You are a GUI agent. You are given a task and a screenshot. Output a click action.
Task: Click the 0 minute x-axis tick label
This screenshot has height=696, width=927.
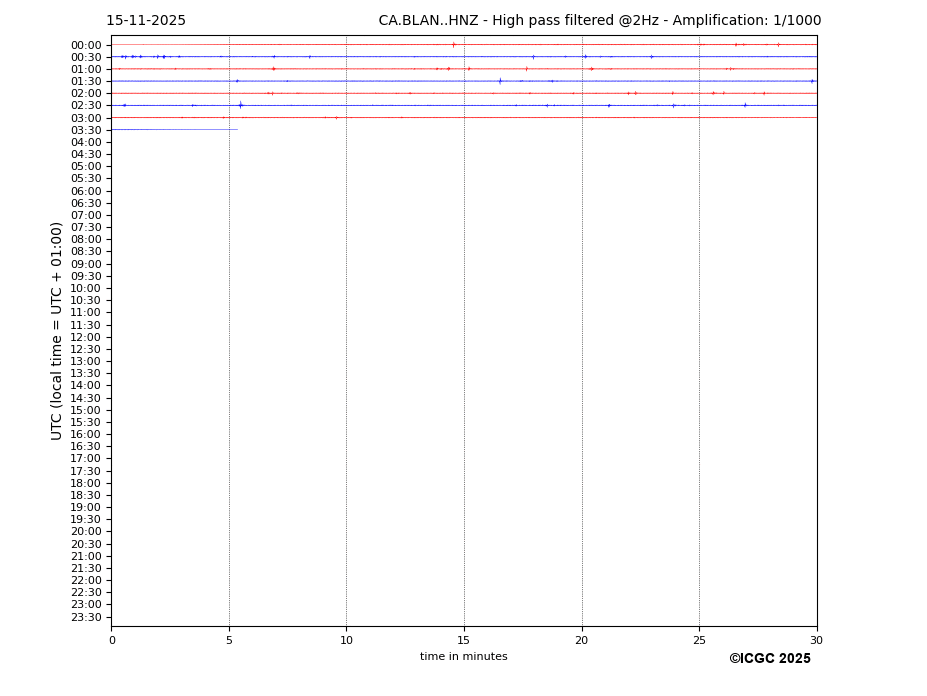112,640
